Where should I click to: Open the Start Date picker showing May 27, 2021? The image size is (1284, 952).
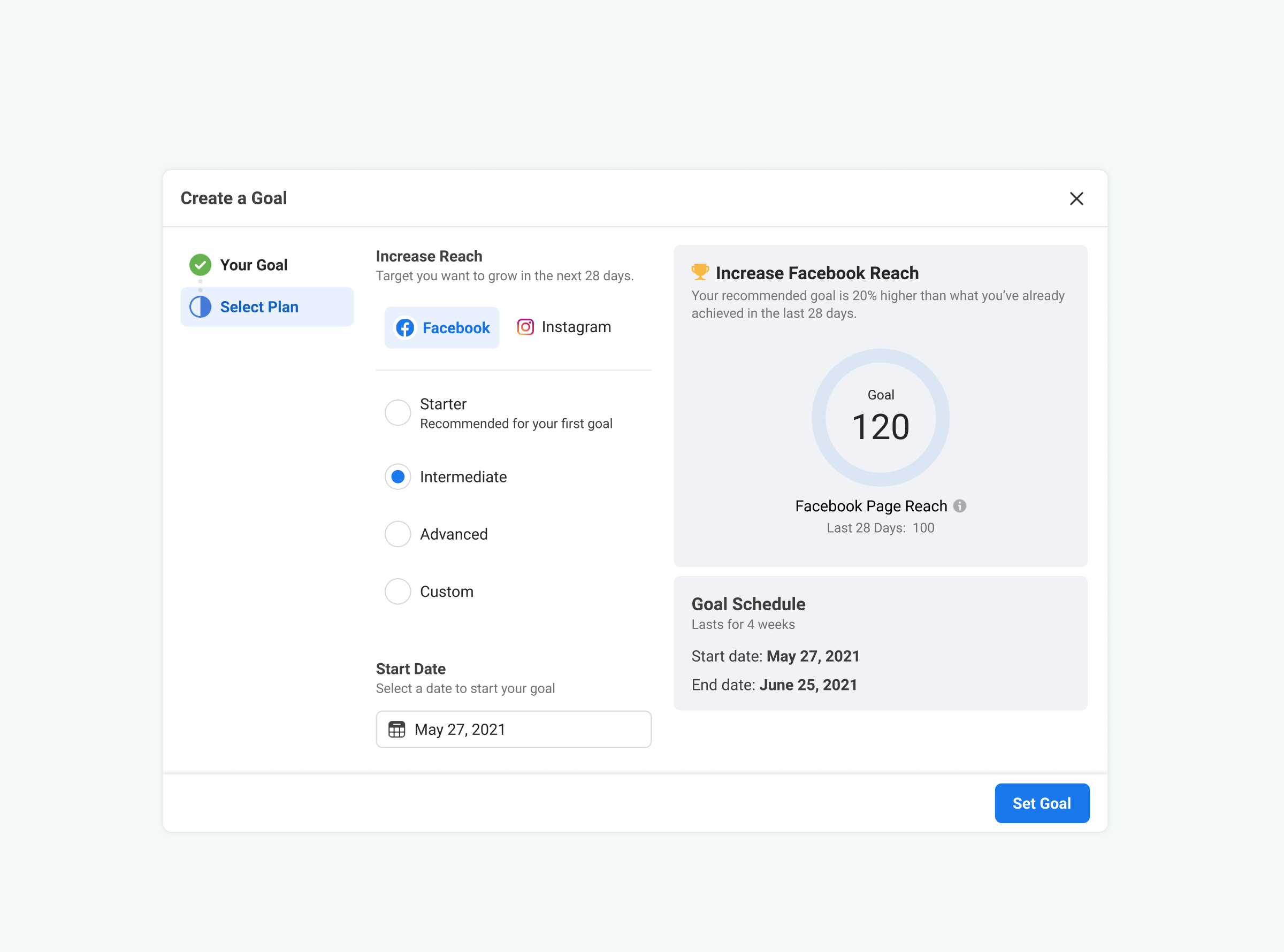pos(513,729)
